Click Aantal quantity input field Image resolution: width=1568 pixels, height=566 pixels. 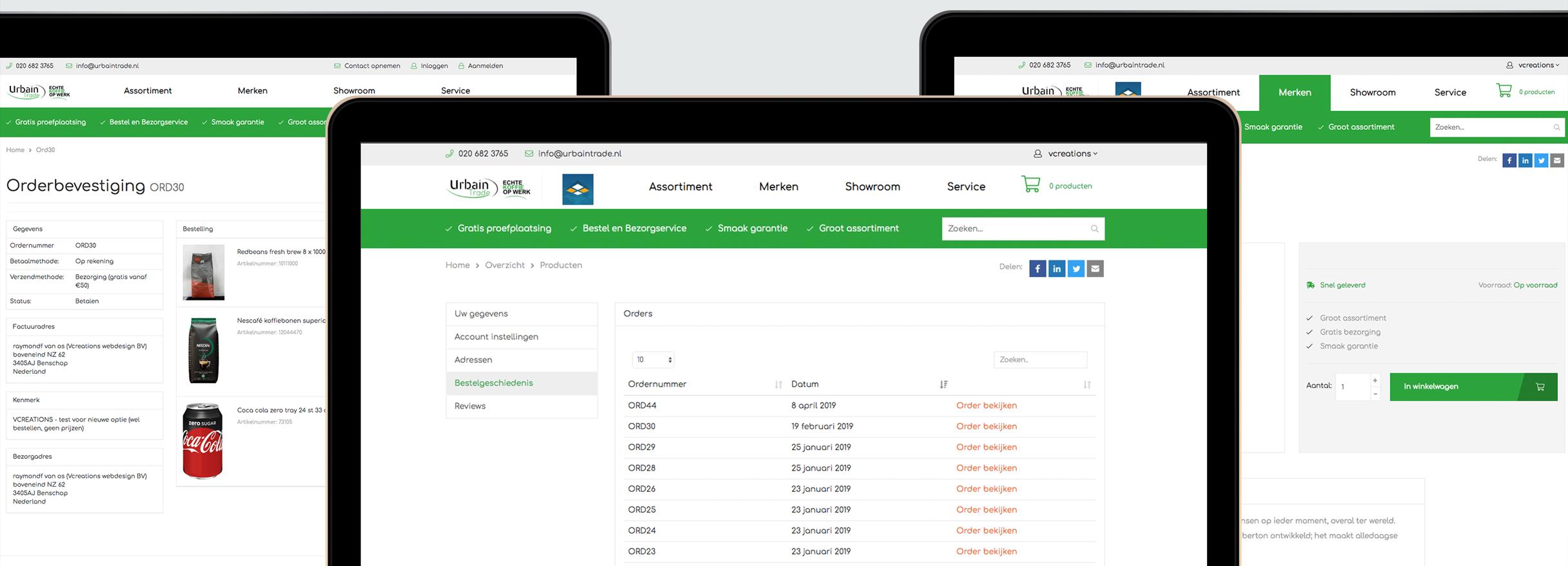click(1353, 387)
